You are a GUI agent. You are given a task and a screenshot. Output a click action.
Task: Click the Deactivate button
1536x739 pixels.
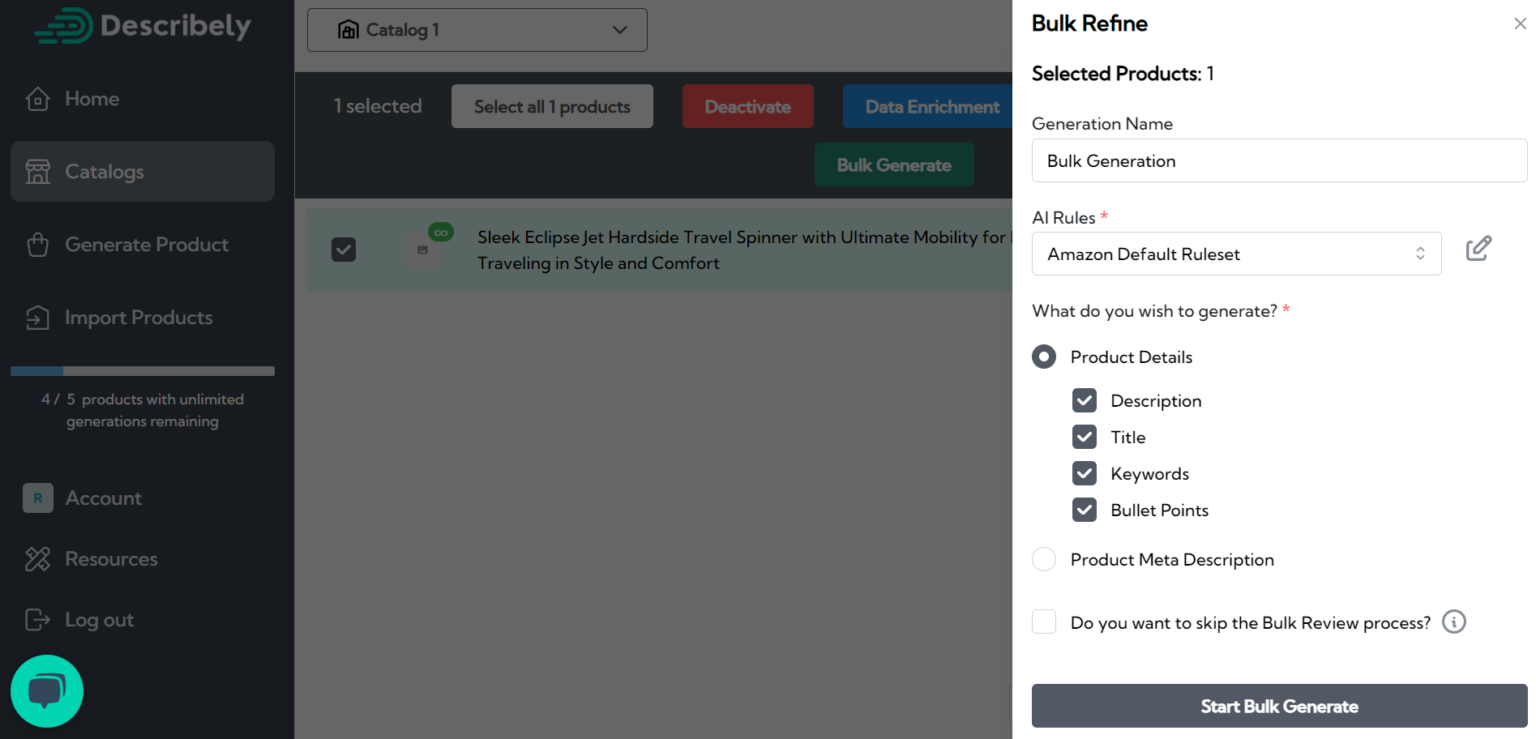(x=747, y=106)
